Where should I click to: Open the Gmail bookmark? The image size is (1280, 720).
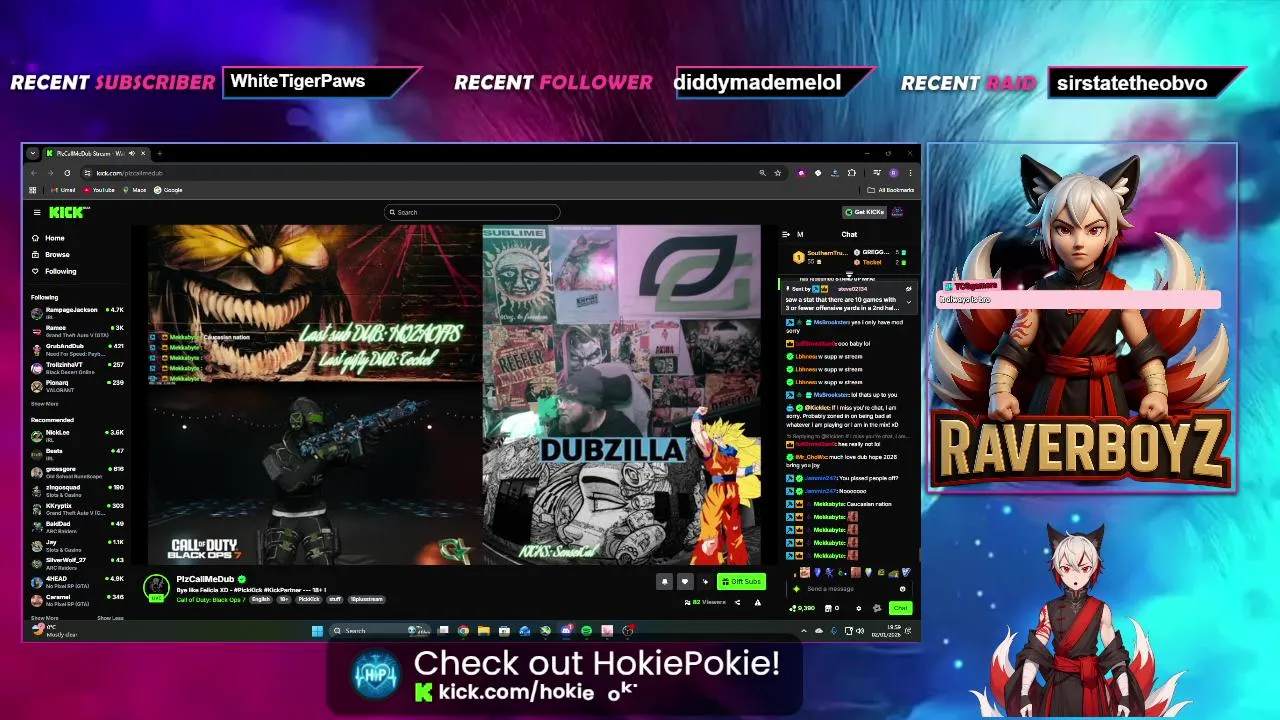[63, 190]
